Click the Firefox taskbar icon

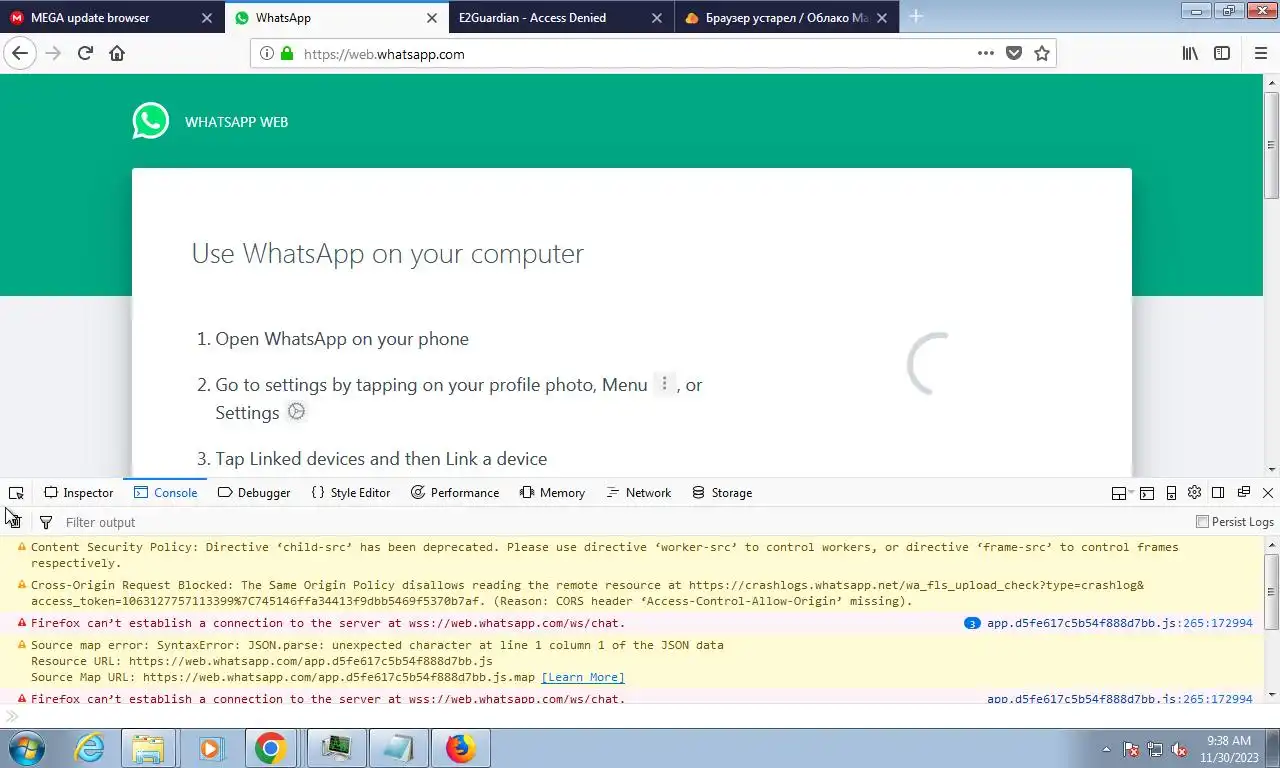point(461,748)
